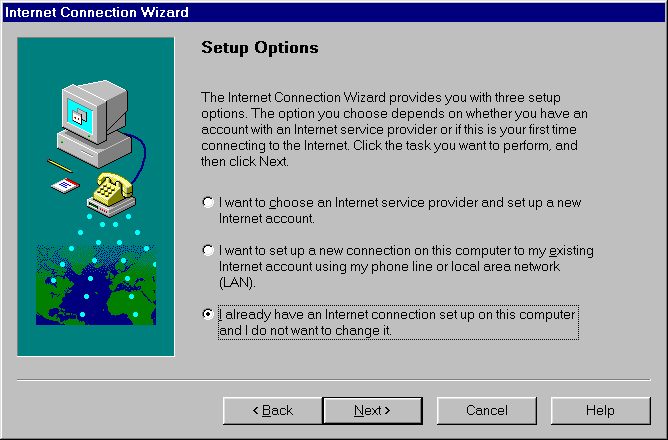This screenshot has height=440, width=668.
Task: Select the existing Internet account radio button
Action: pos(208,250)
